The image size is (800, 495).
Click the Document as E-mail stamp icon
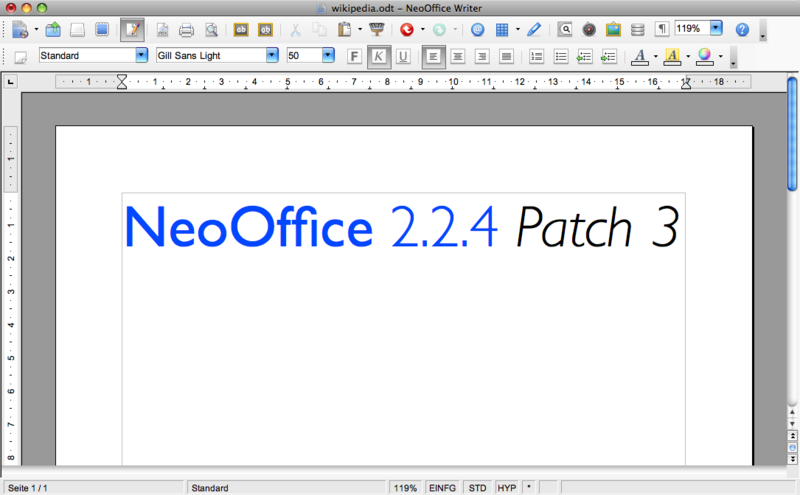(102, 30)
